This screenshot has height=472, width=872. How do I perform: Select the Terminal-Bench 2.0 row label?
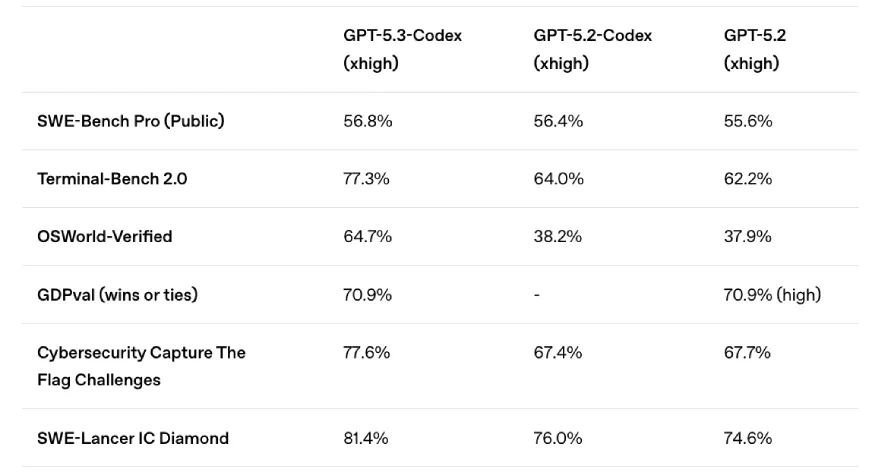coord(112,179)
